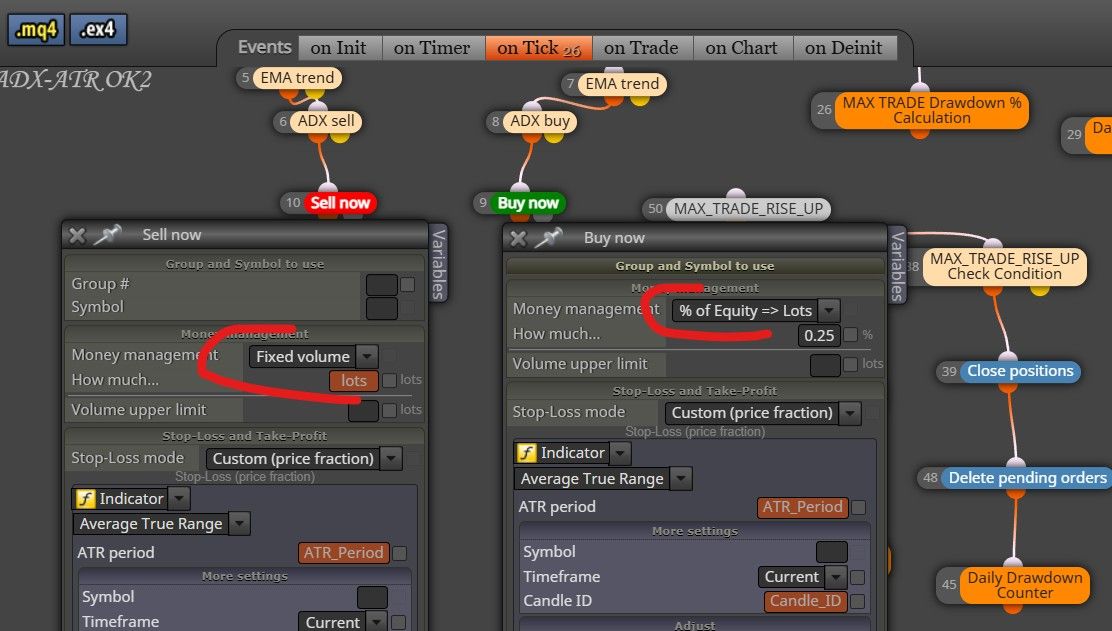Toggle checkbox next to lots field in Sell now
The width and height of the screenshot is (1112, 631).
click(x=389, y=381)
